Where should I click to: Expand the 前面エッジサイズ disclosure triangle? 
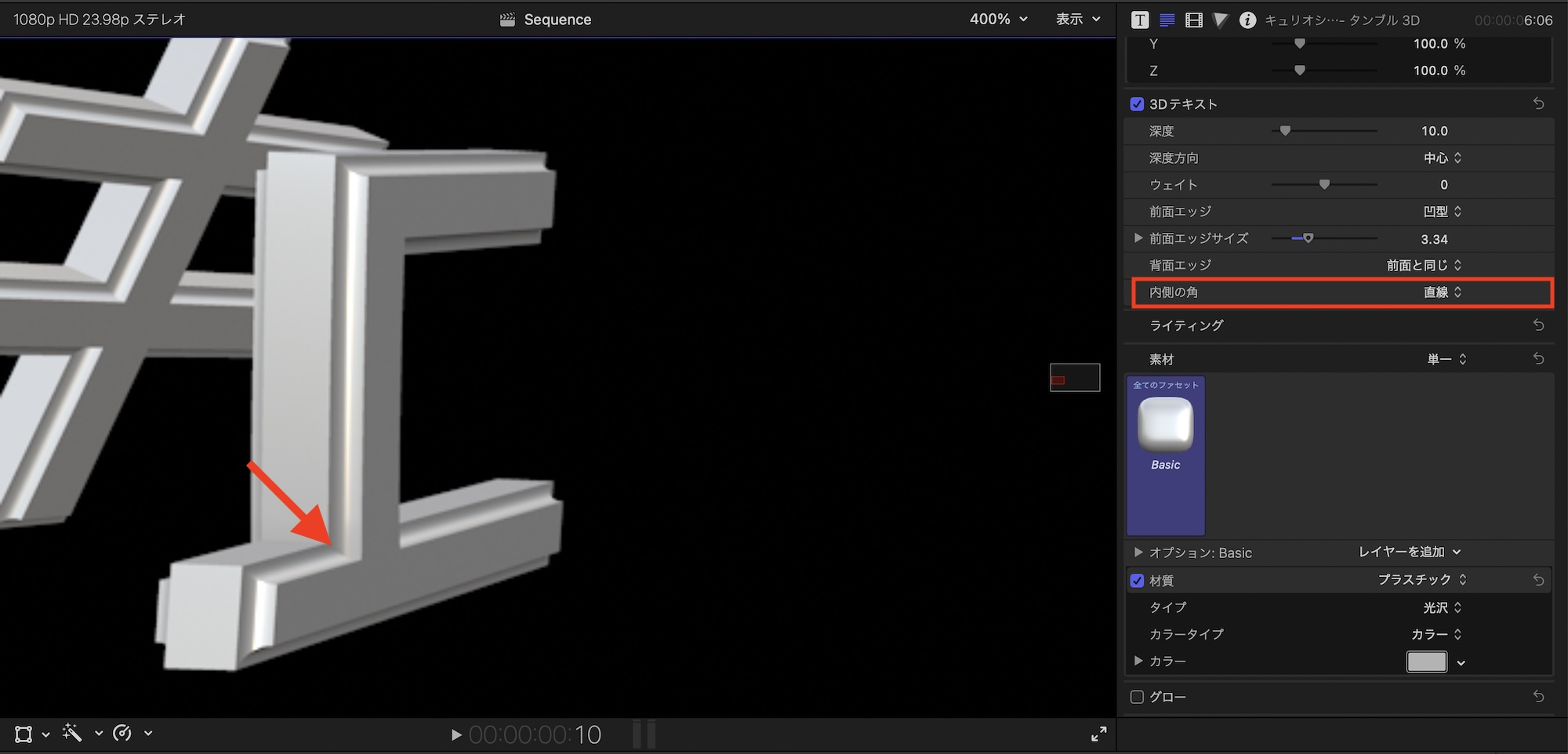[1138, 238]
